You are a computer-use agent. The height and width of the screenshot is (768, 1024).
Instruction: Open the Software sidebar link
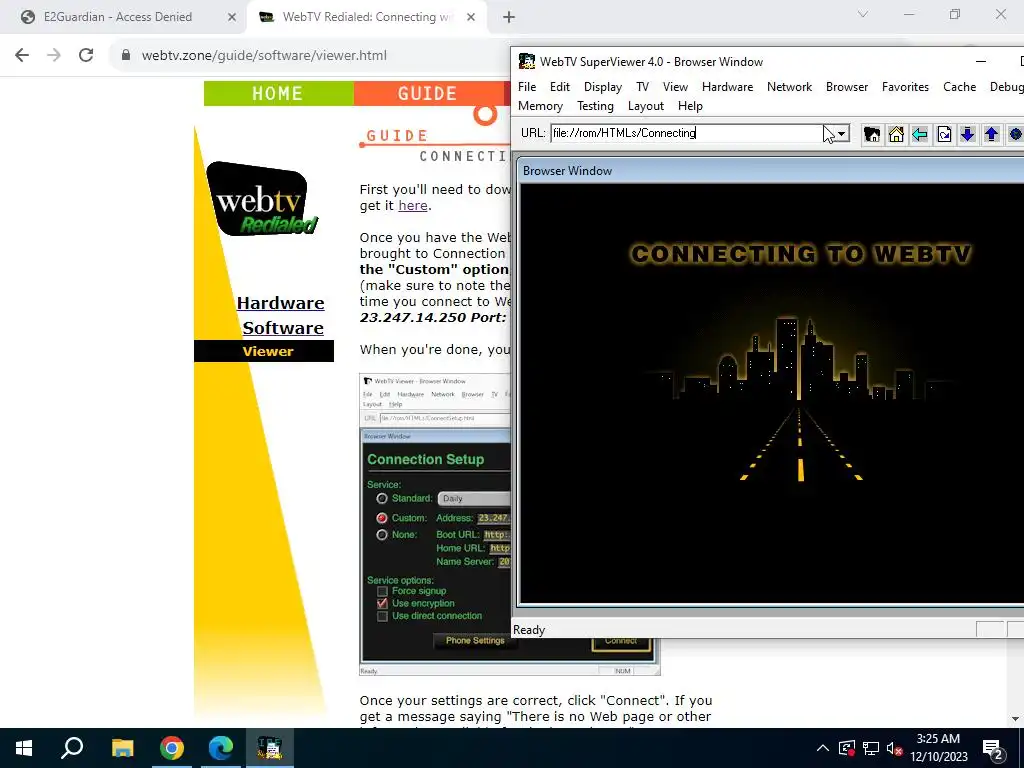tap(283, 328)
